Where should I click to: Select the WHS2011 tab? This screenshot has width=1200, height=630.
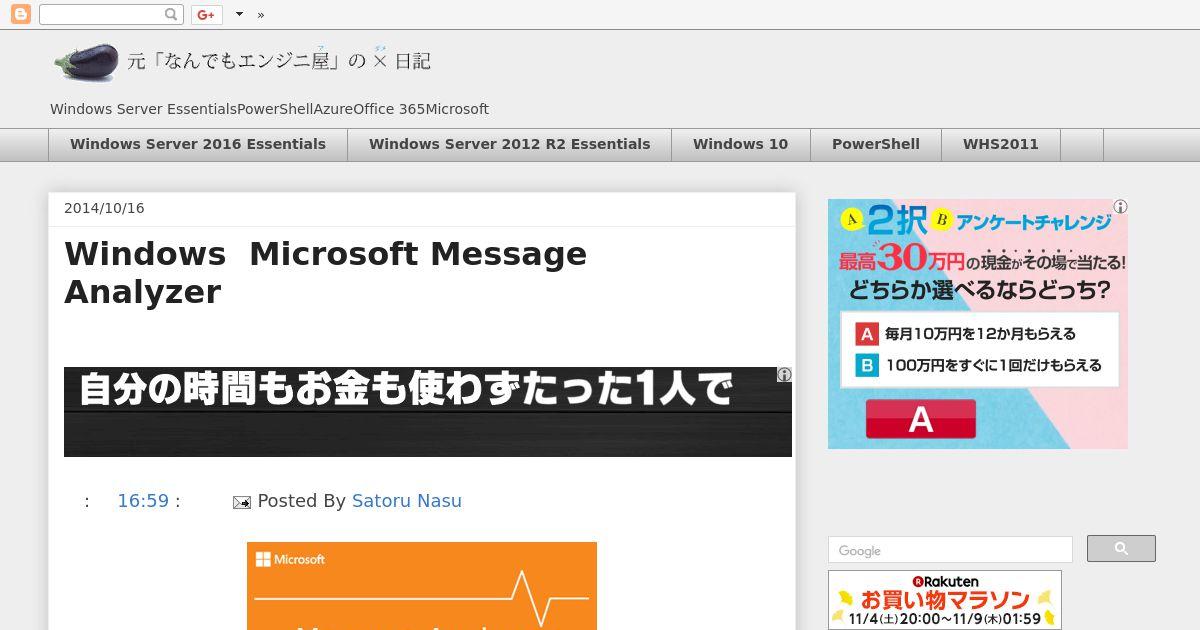click(1000, 144)
